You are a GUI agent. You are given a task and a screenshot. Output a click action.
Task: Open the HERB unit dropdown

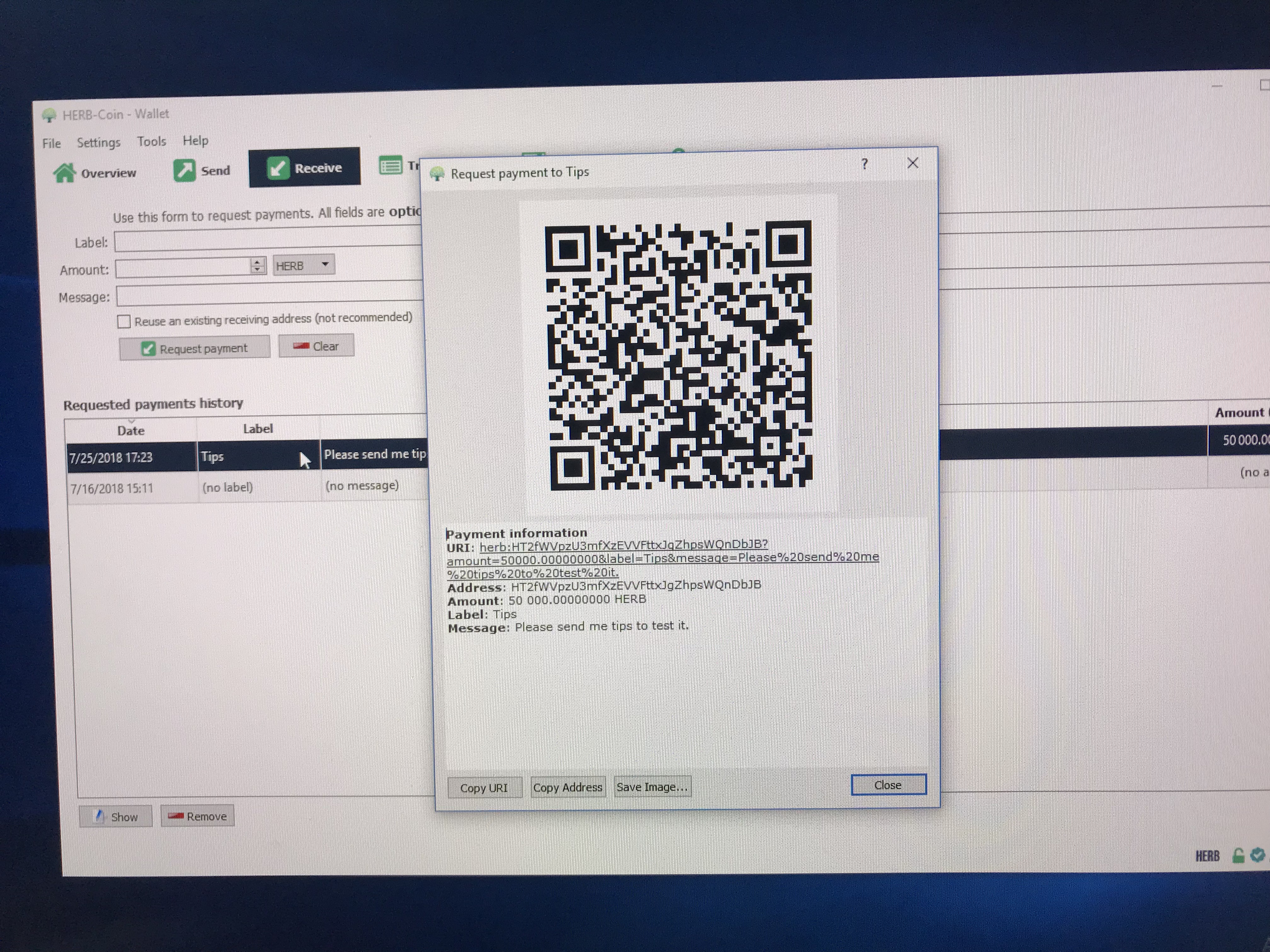(303, 265)
